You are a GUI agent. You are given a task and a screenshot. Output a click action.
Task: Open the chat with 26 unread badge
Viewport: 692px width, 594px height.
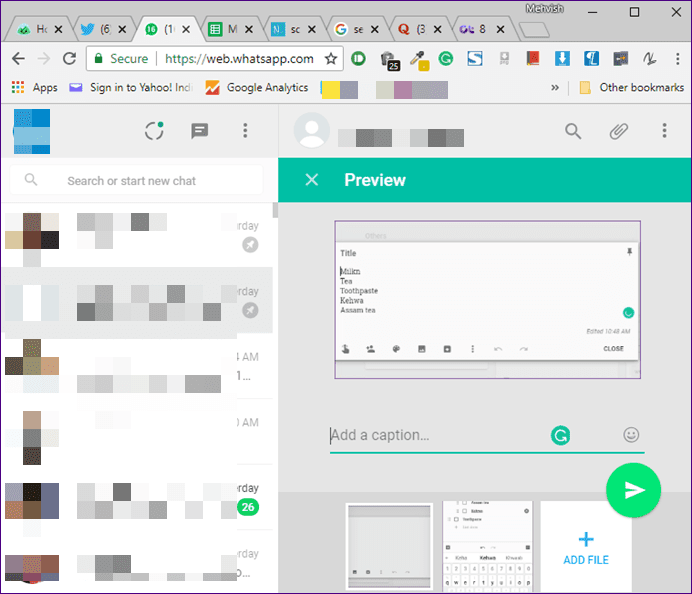(137, 499)
